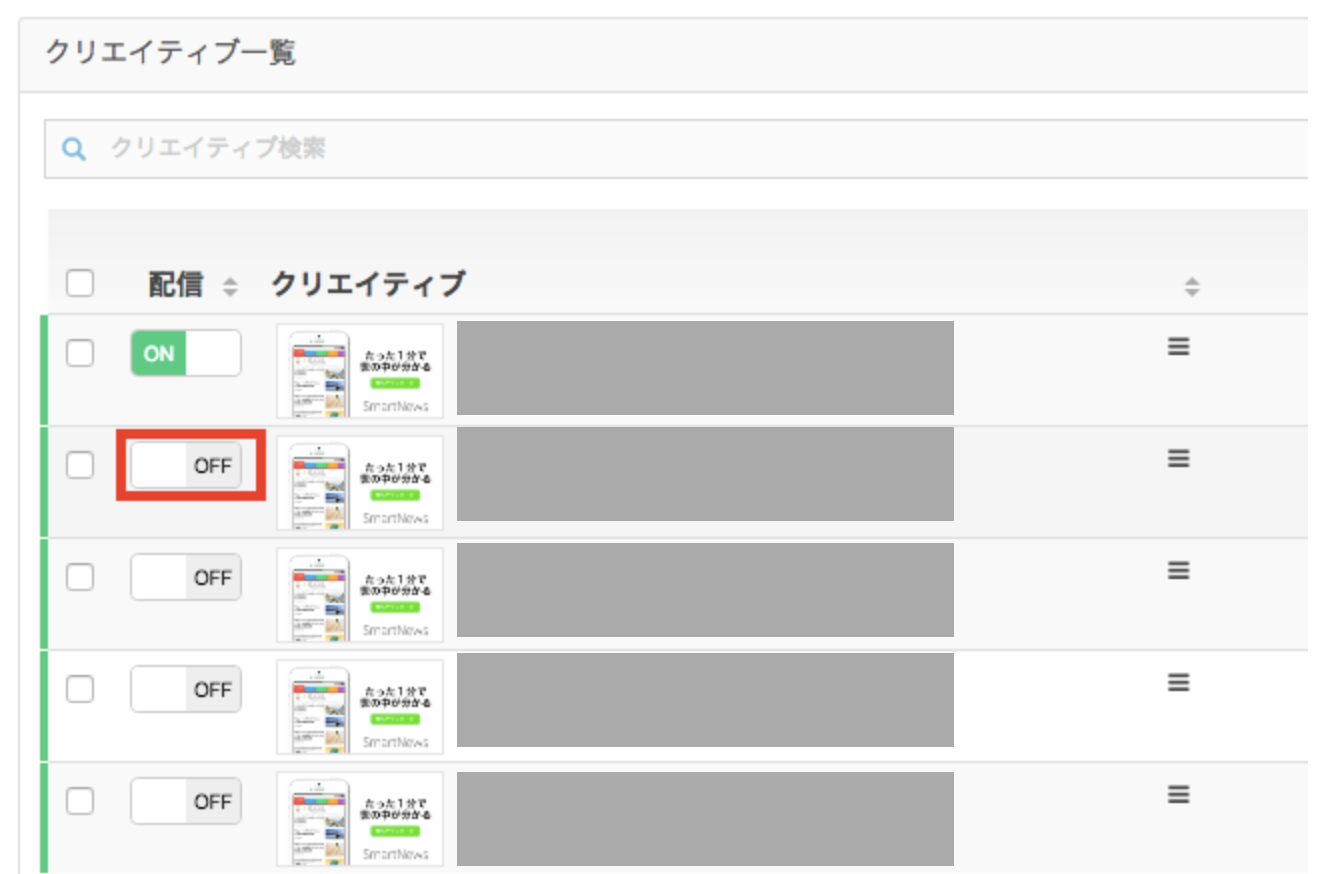The image size is (1318, 874).
Task: Enable the highlighted OFF toggle in second row
Action: (x=186, y=465)
